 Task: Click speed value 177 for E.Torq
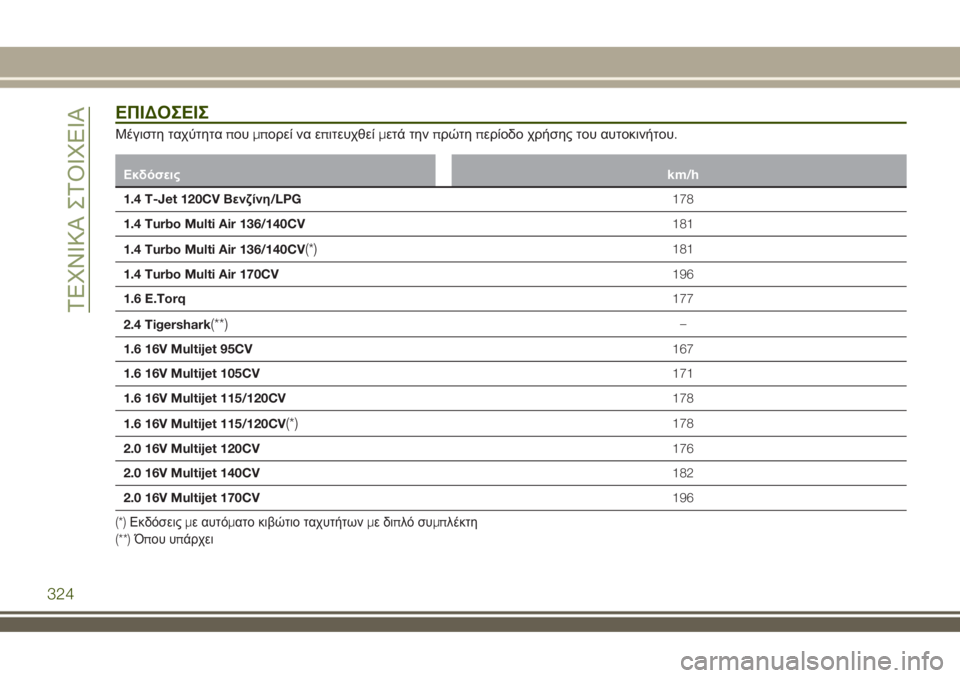683,299
